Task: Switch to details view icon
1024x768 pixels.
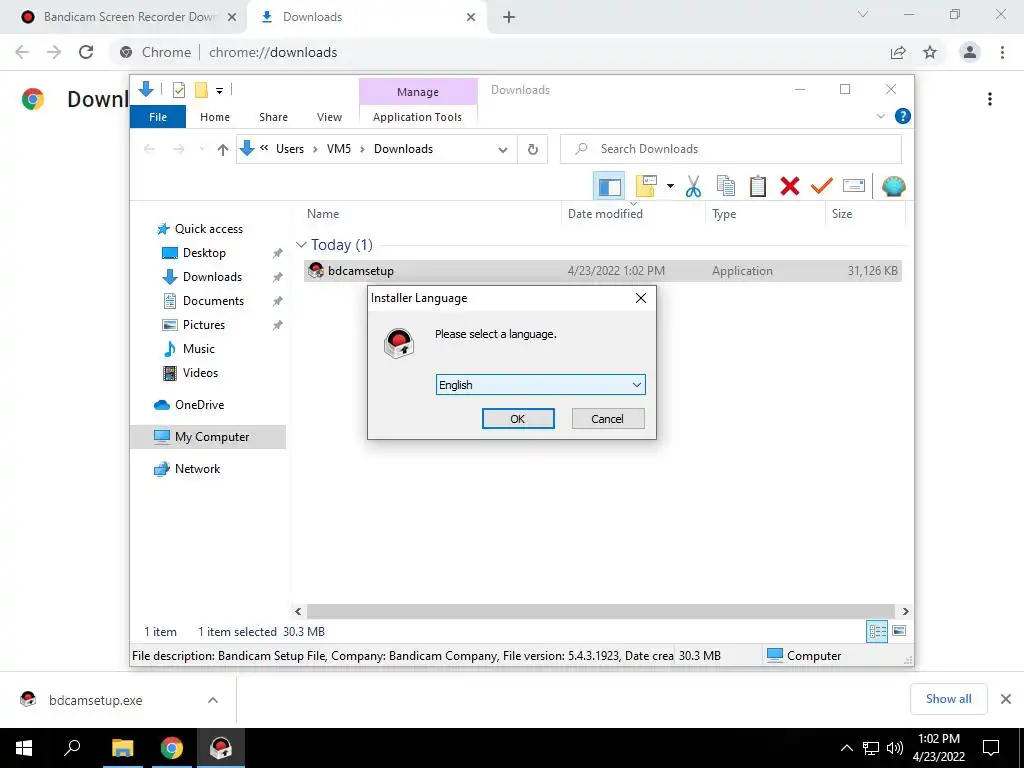Action: 877,631
